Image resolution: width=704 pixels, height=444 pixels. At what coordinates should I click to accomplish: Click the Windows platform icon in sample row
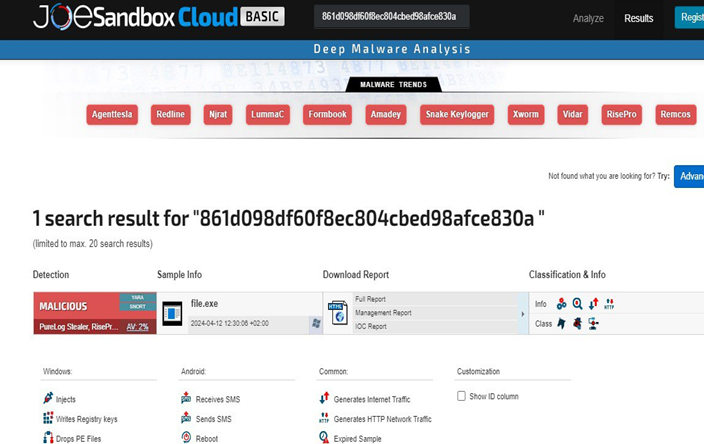click(x=316, y=323)
